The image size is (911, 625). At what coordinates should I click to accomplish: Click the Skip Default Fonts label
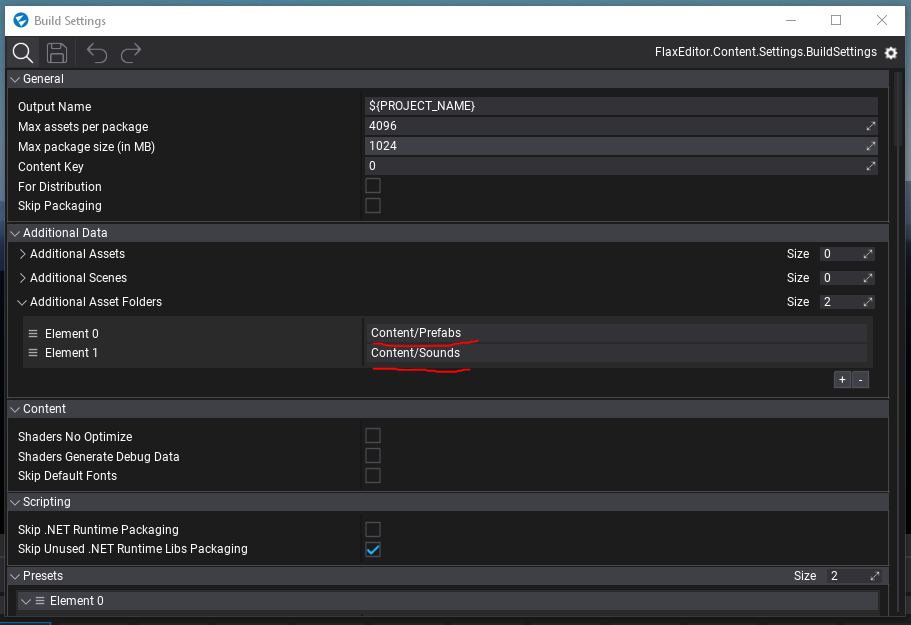(x=67, y=476)
